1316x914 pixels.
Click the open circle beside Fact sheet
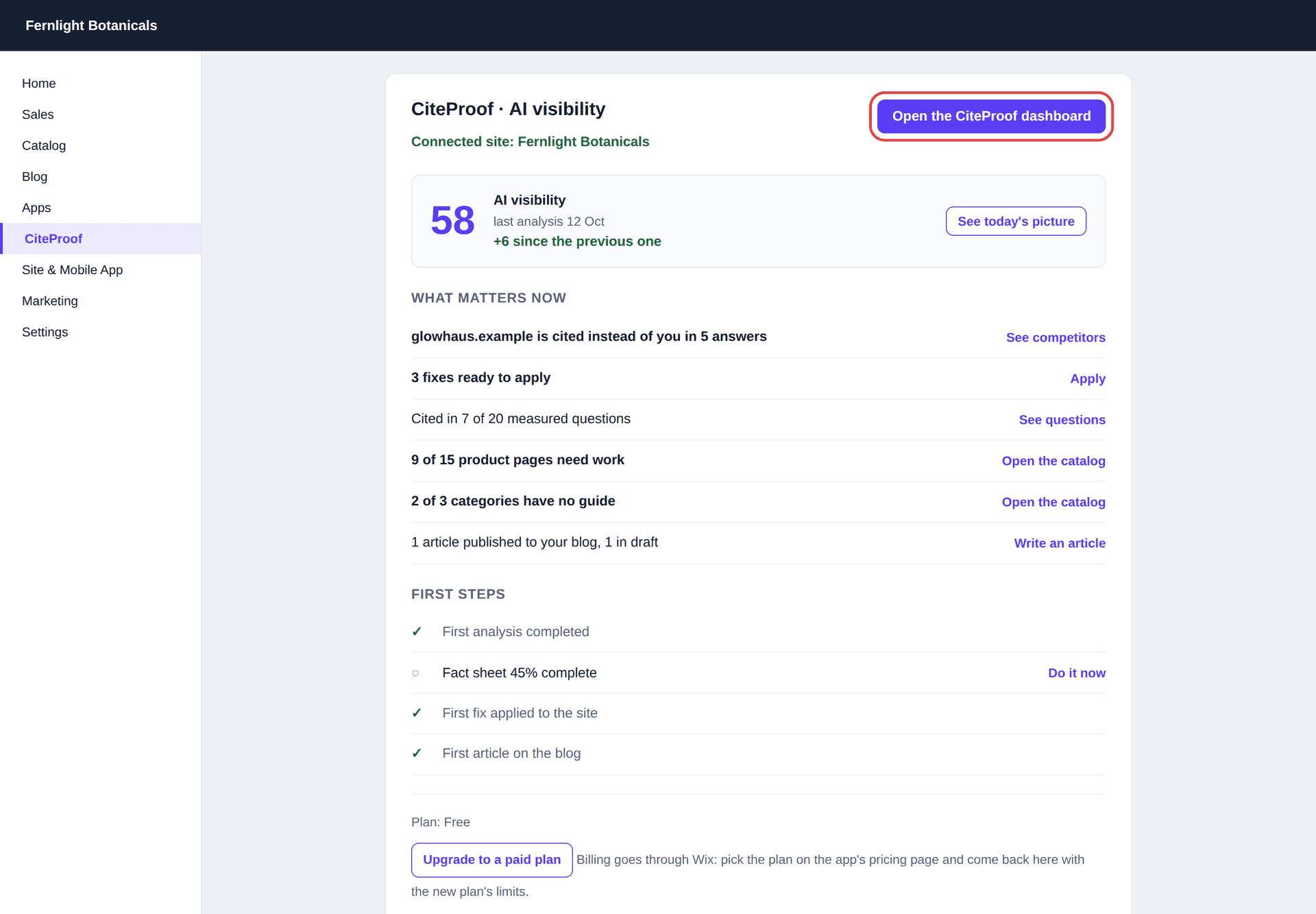point(415,673)
